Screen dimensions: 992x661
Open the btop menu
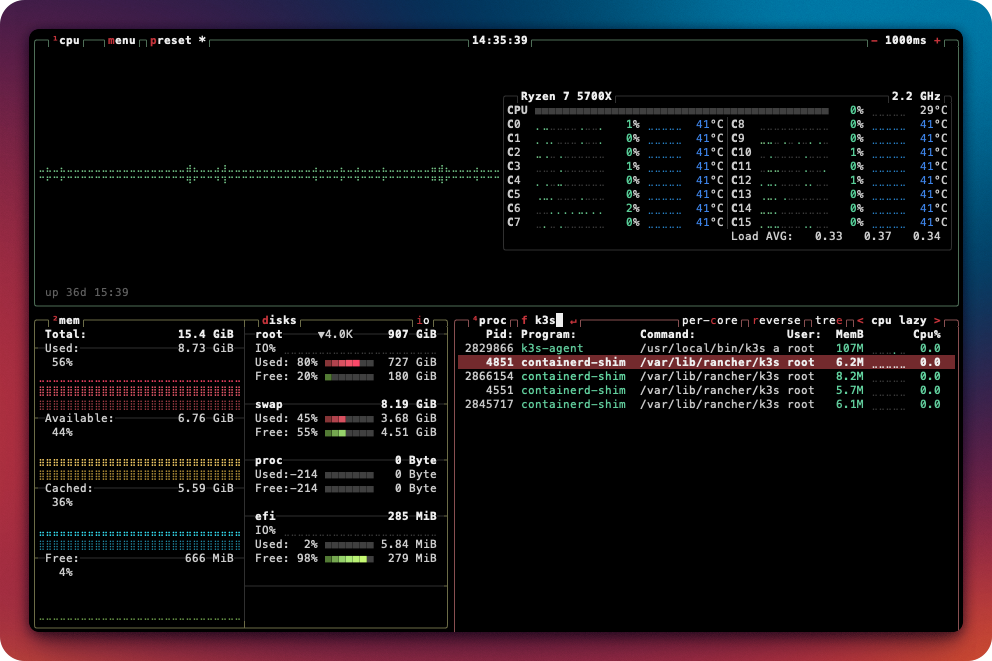(x=121, y=40)
